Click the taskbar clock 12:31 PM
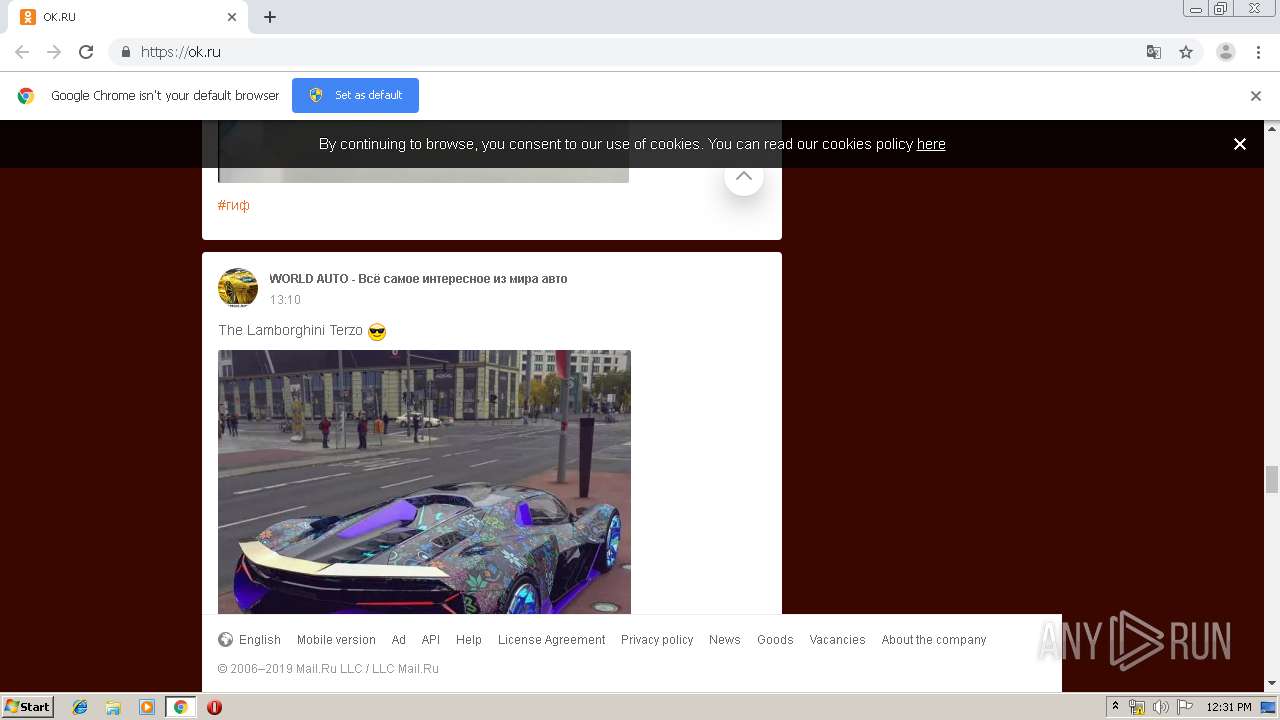This screenshot has width=1280, height=720. (x=1229, y=707)
